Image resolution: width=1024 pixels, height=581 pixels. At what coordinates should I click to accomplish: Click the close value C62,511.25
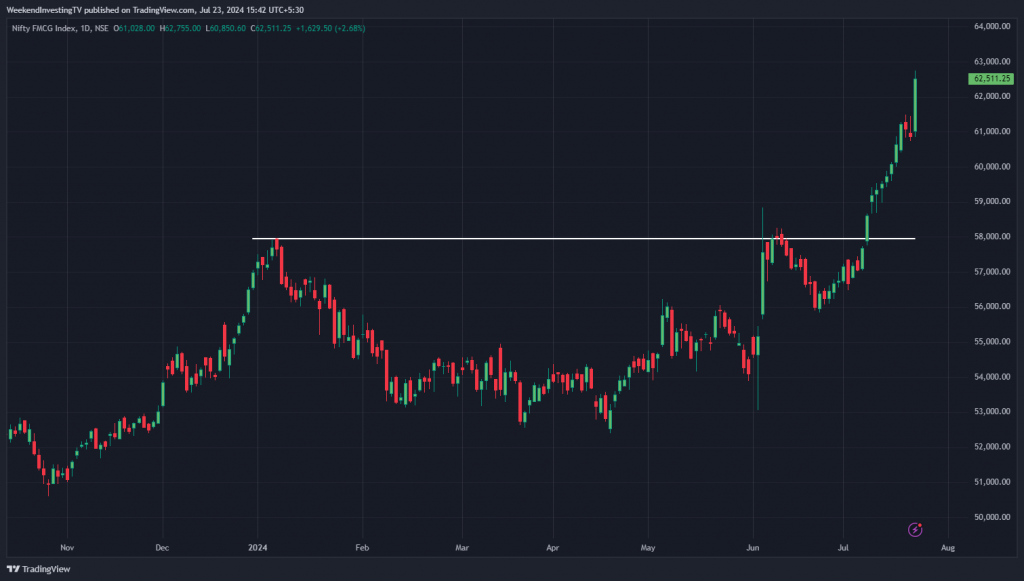pos(271,29)
